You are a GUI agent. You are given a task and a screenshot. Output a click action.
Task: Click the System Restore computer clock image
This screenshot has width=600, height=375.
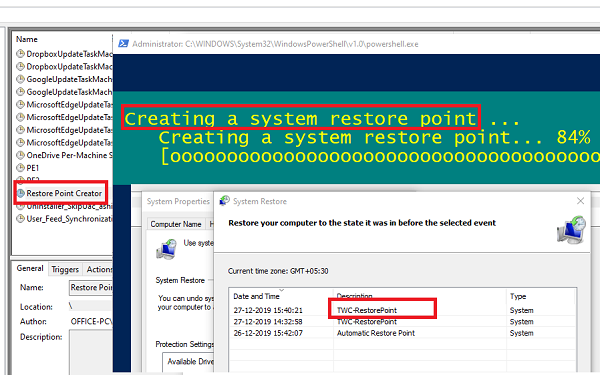[571, 230]
